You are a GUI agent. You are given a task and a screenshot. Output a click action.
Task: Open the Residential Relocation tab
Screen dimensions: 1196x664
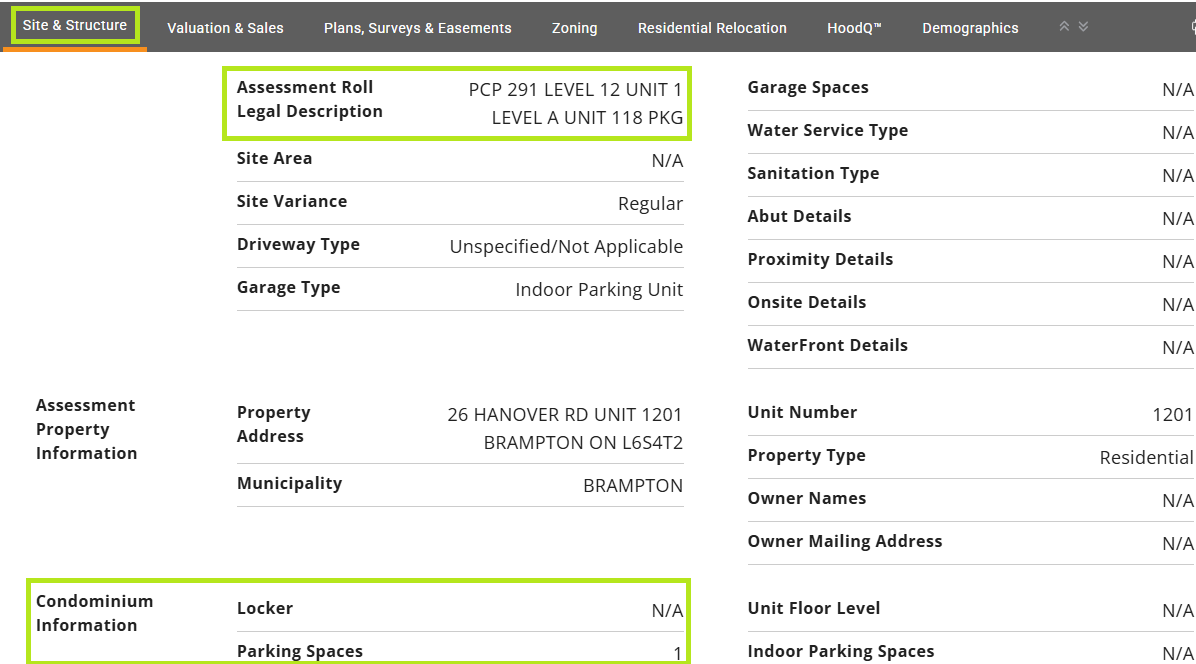[x=712, y=28]
